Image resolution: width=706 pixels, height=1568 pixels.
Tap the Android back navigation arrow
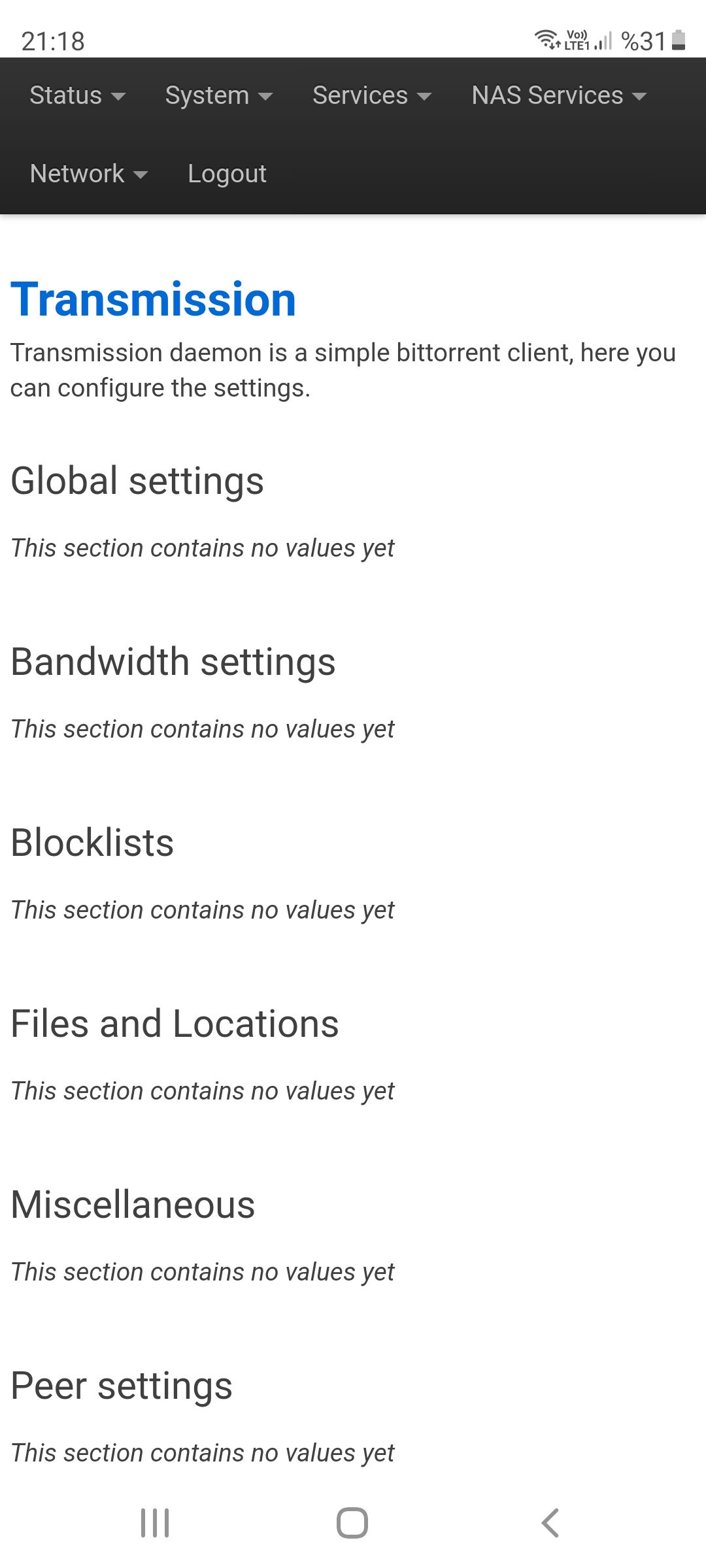[x=550, y=1523]
